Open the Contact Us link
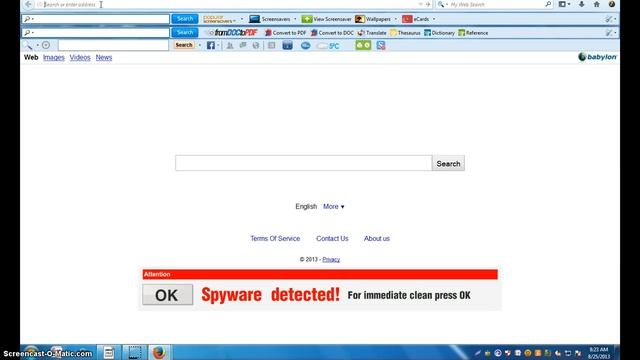The height and width of the screenshot is (360, 640). click(x=332, y=238)
